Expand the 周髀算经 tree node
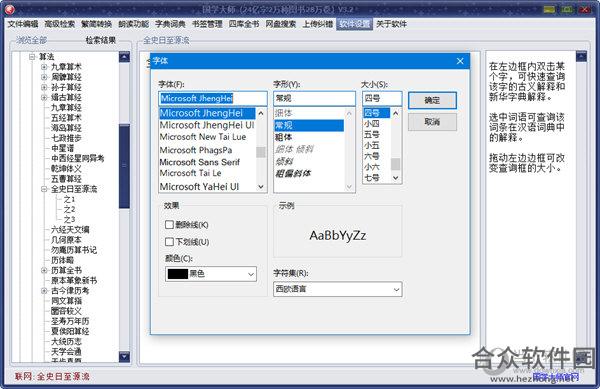600x389 pixels. pos(44,77)
